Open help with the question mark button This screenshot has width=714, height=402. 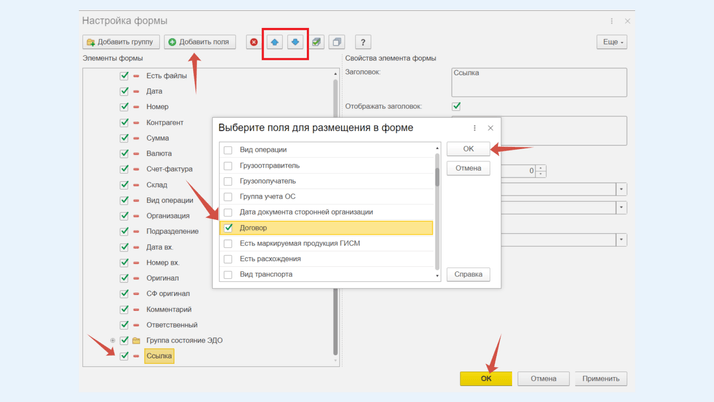click(363, 42)
